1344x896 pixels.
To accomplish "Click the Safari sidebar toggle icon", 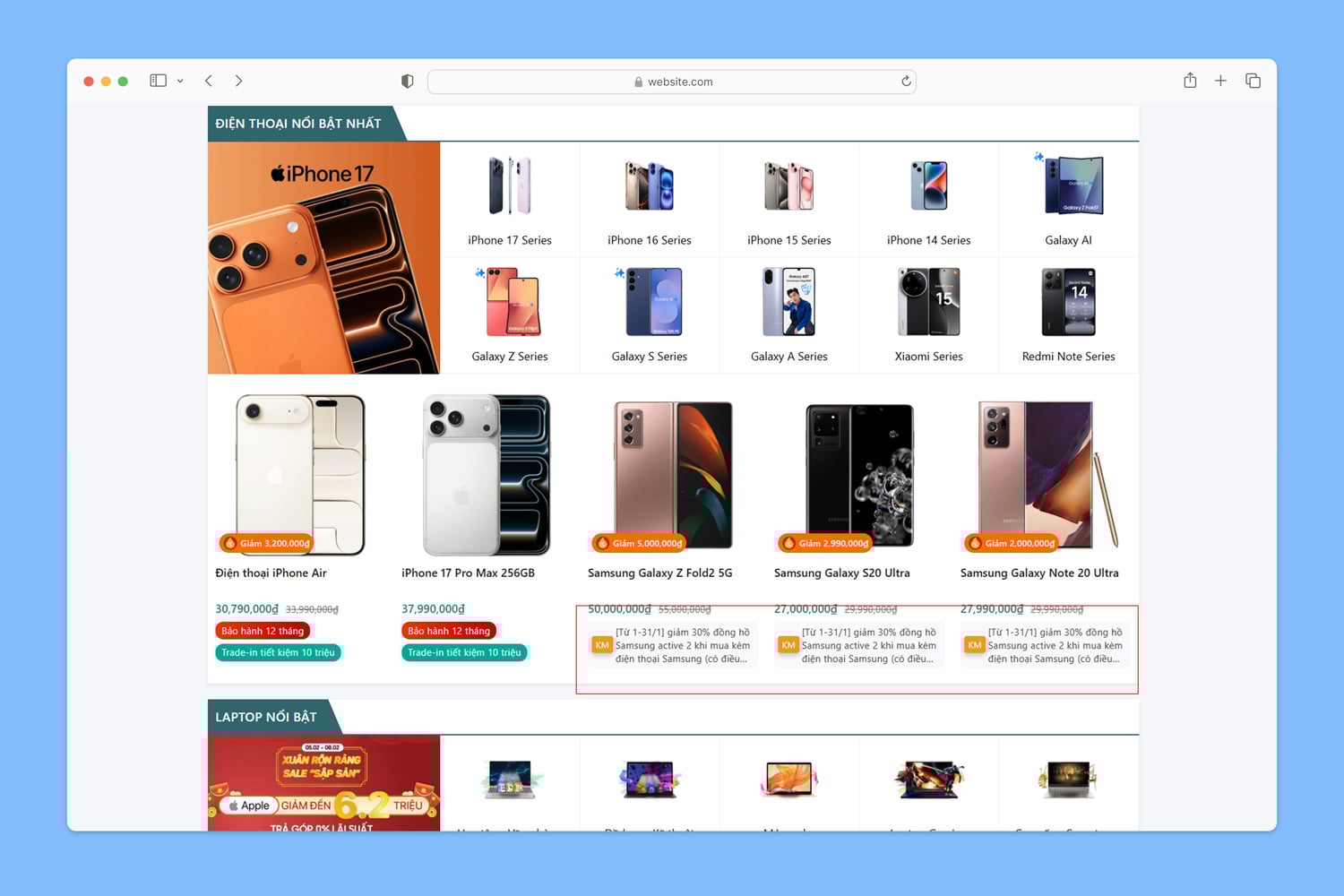I will click(158, 81).
